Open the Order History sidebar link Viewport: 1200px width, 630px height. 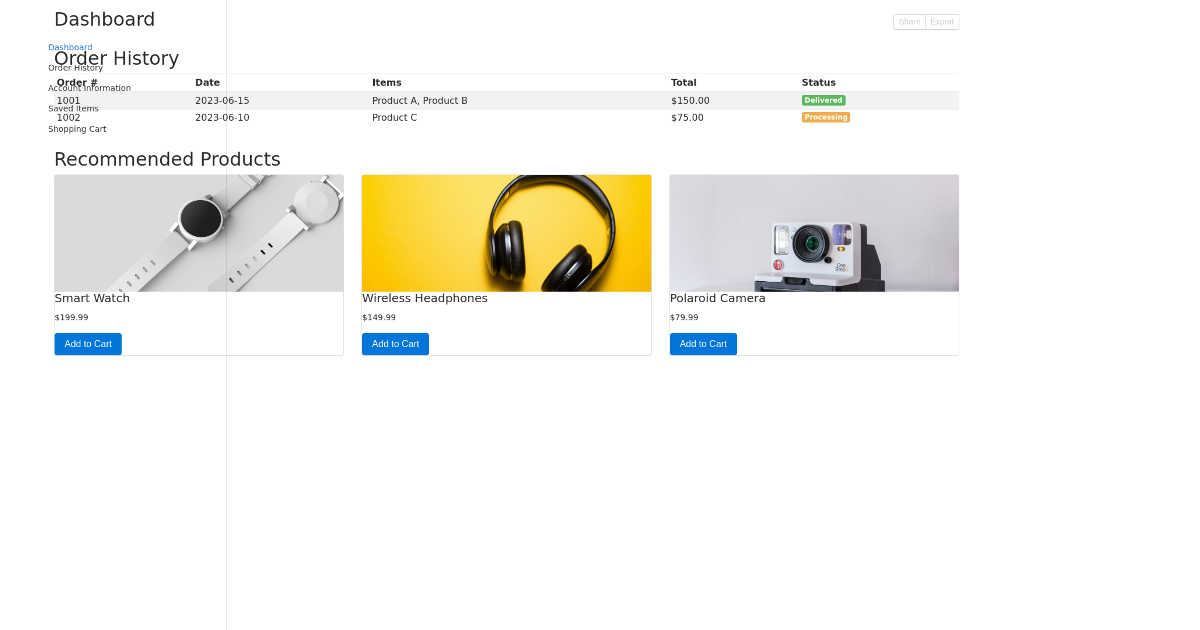75,67
